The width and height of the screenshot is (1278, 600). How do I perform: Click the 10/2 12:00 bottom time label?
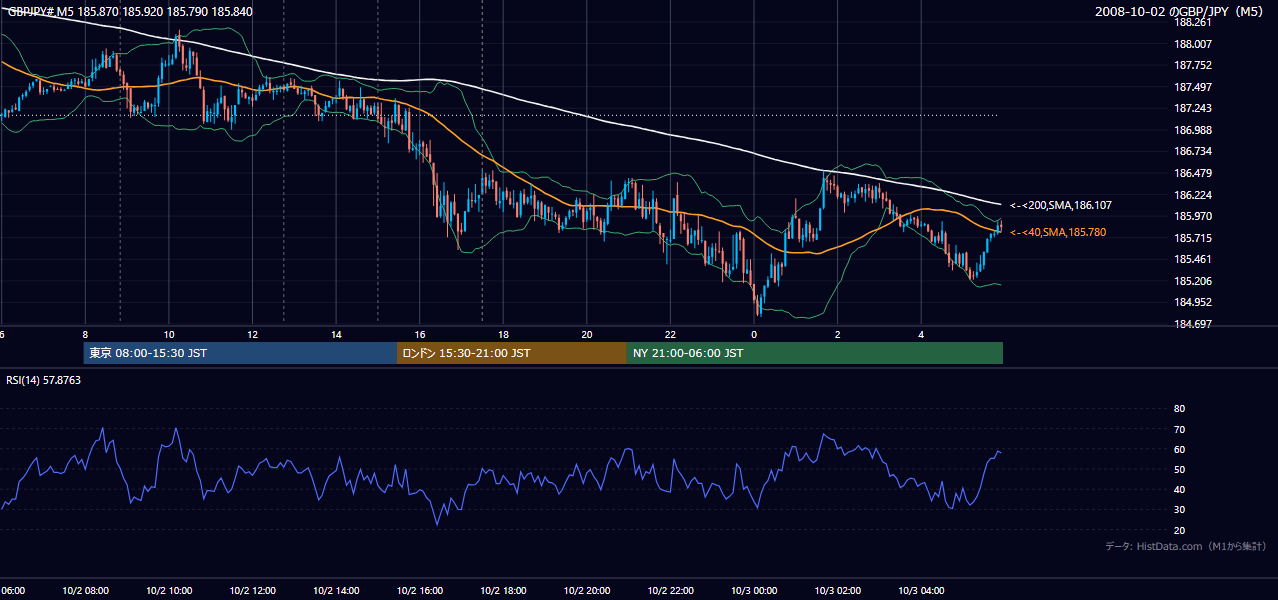[252, 590]
